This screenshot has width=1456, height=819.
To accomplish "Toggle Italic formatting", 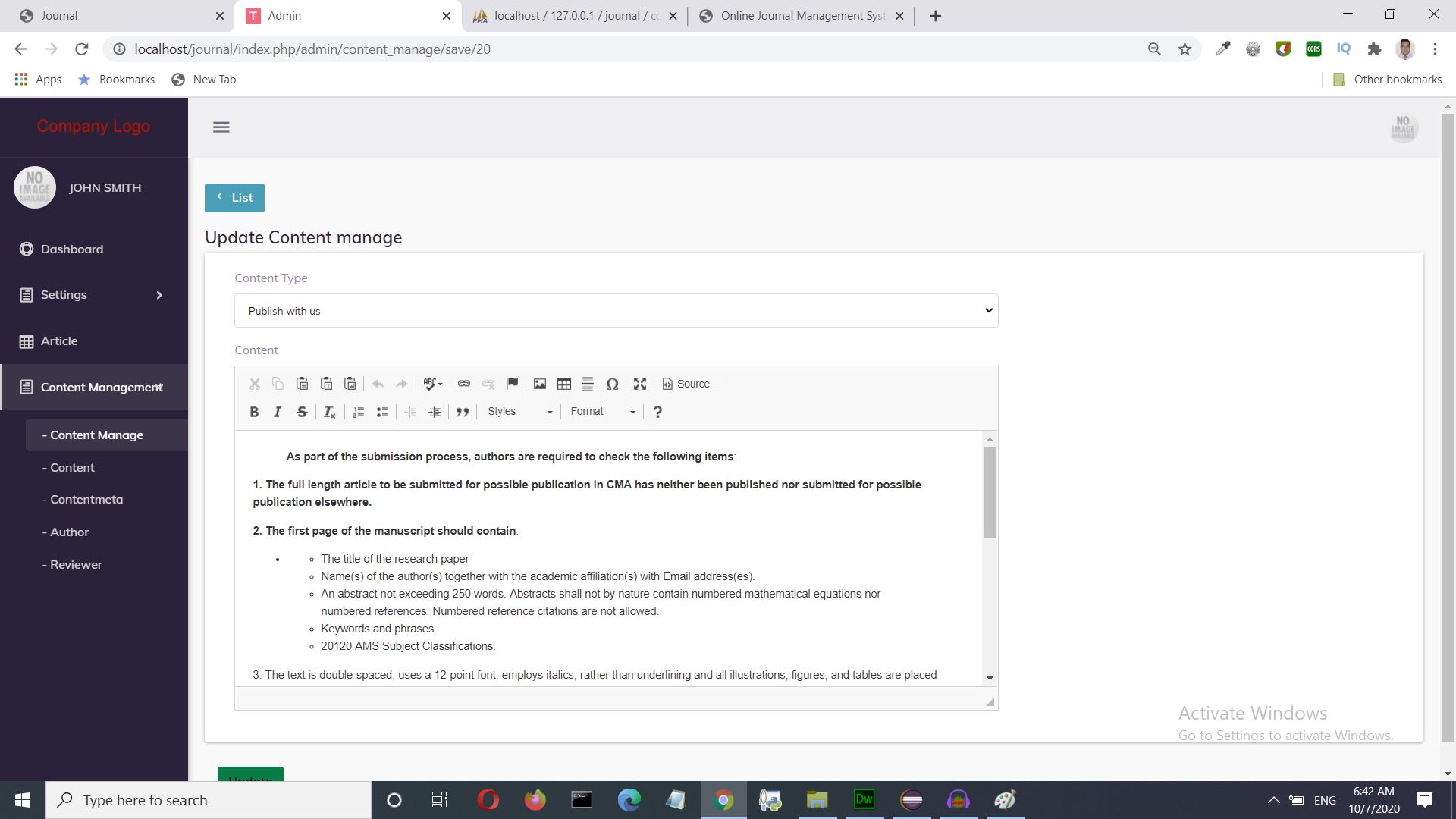I will [278, 412].
